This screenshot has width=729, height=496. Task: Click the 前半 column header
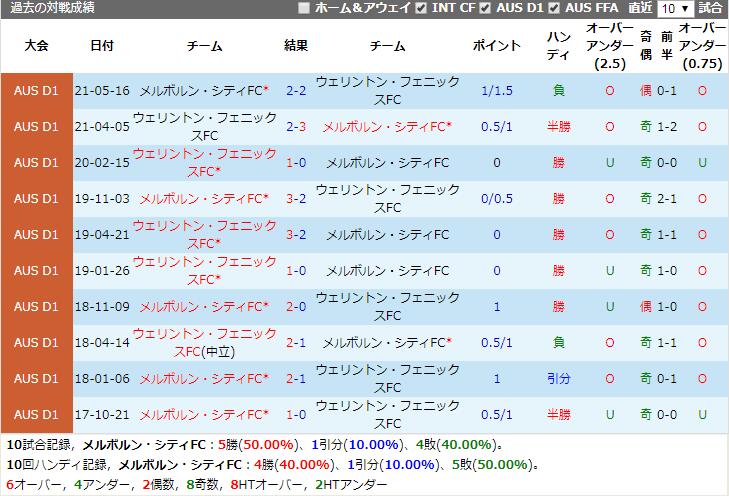pos(667,46)
